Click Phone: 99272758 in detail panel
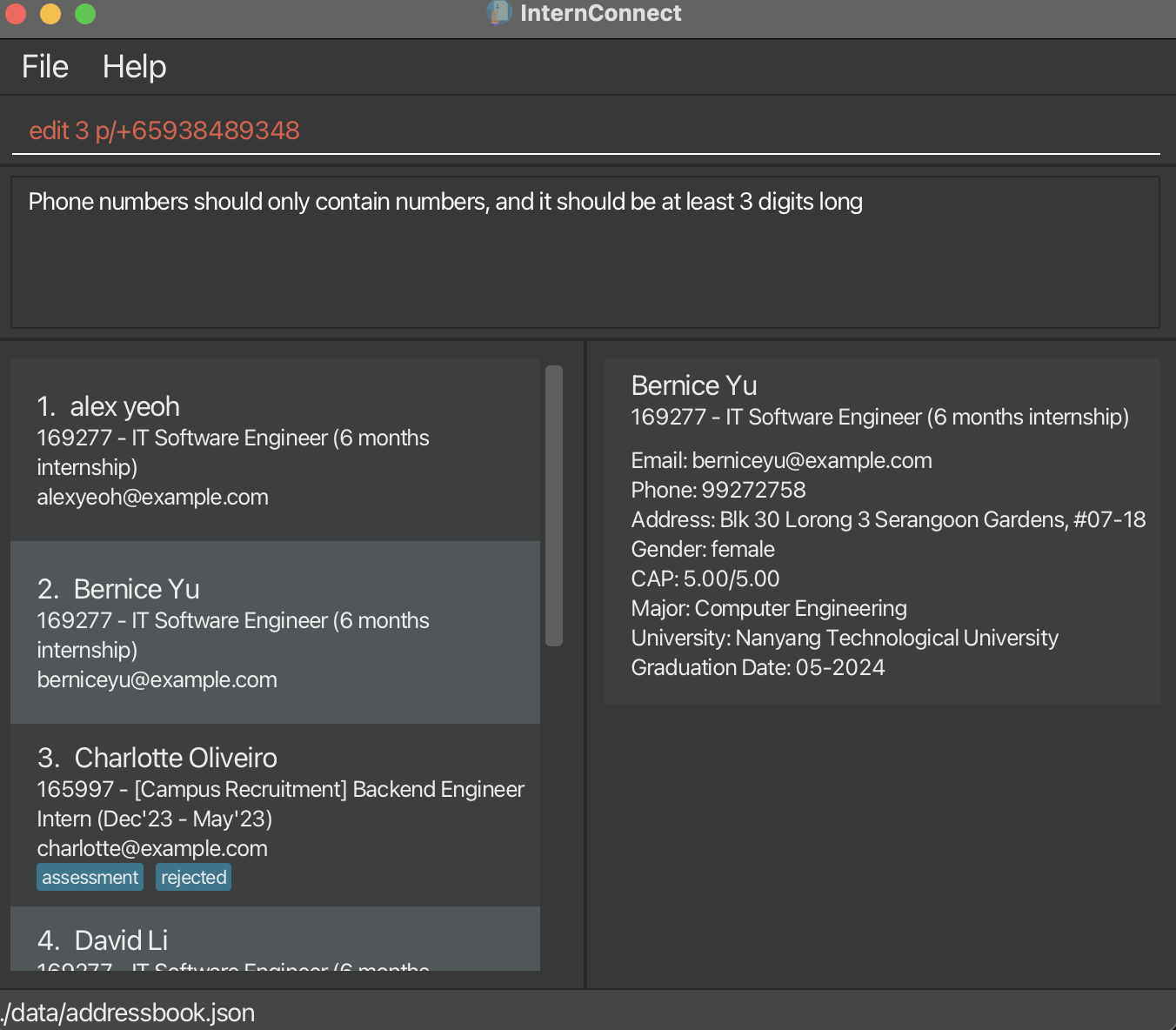Viewport: 1176px width, 1030px height. tap(718, 490)
